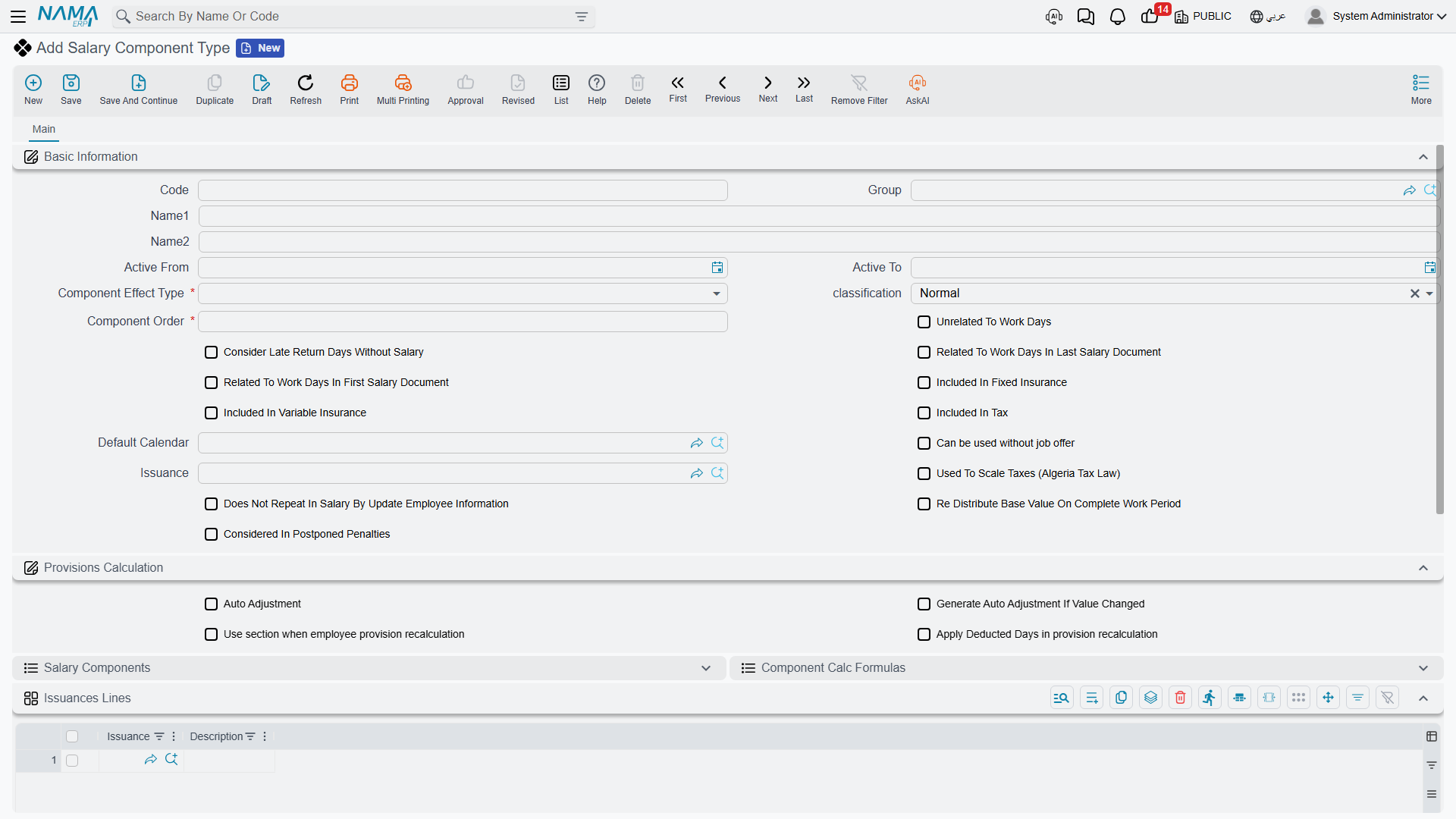
Task: Open the chat messages icon
Action: pyautogui.click(x=1085, y=17)
